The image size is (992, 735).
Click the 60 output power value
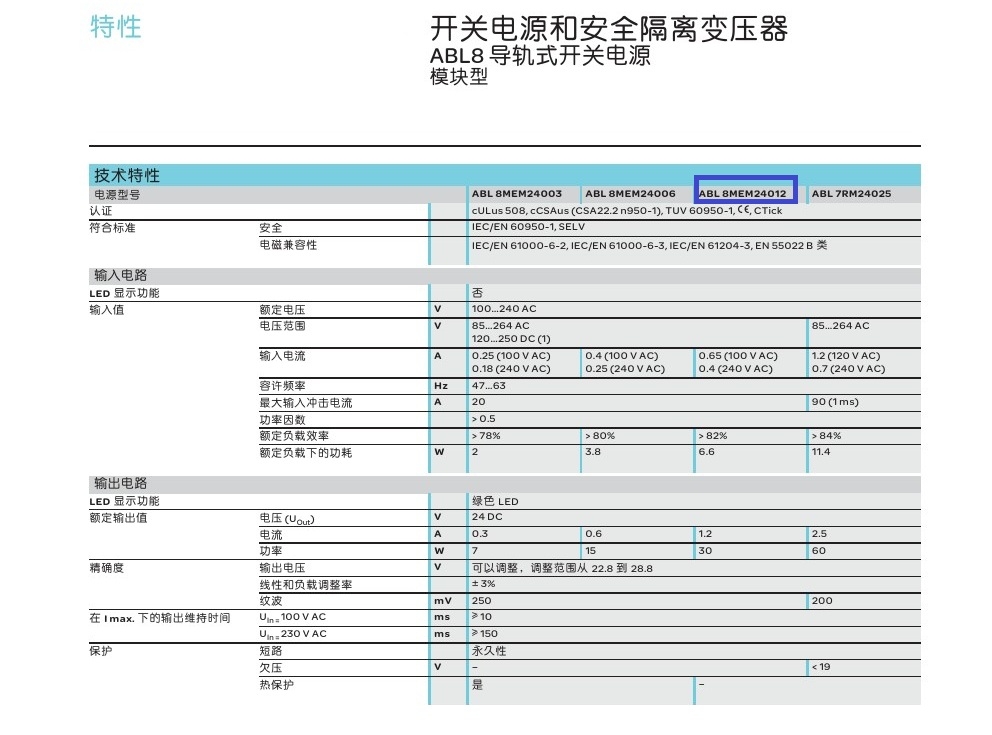tap(819, 551)
